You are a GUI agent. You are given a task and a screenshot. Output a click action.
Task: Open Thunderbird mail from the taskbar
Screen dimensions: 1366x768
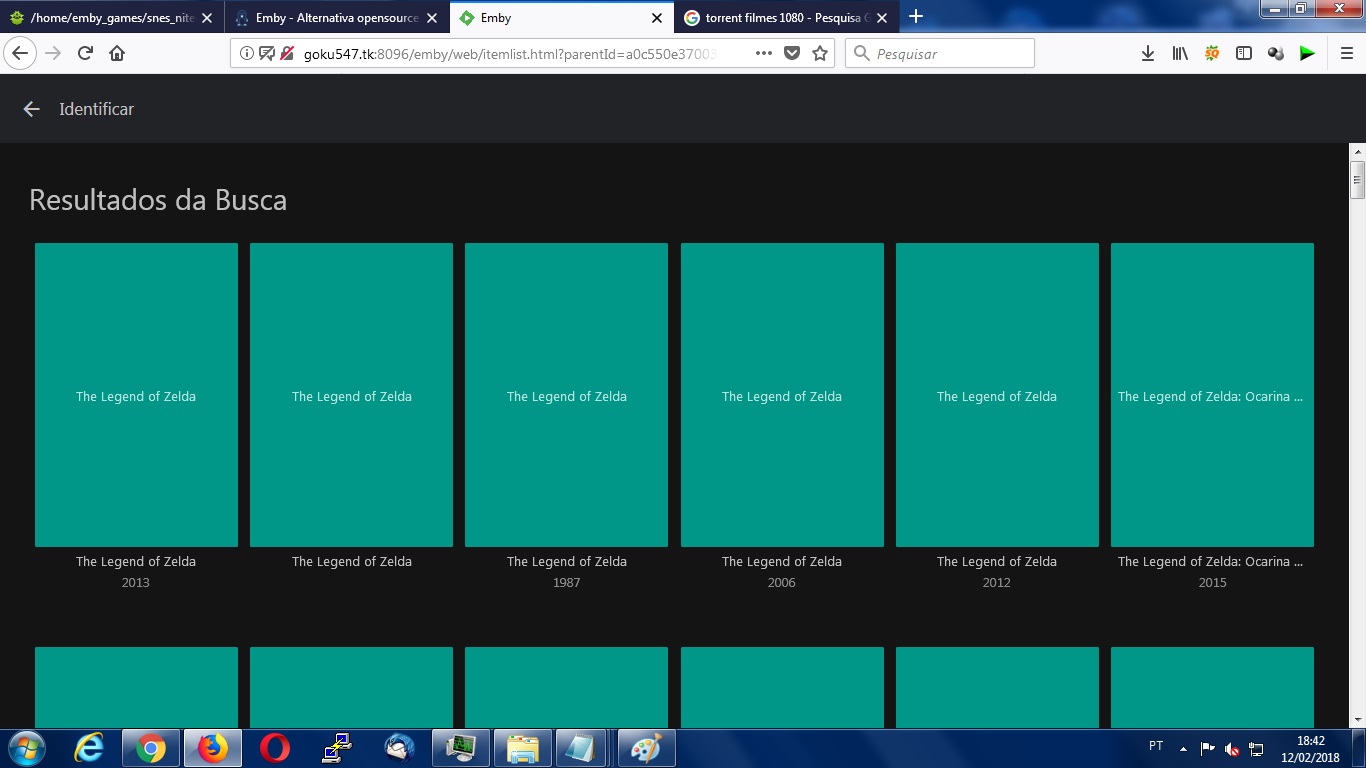[x=399, y=748]
